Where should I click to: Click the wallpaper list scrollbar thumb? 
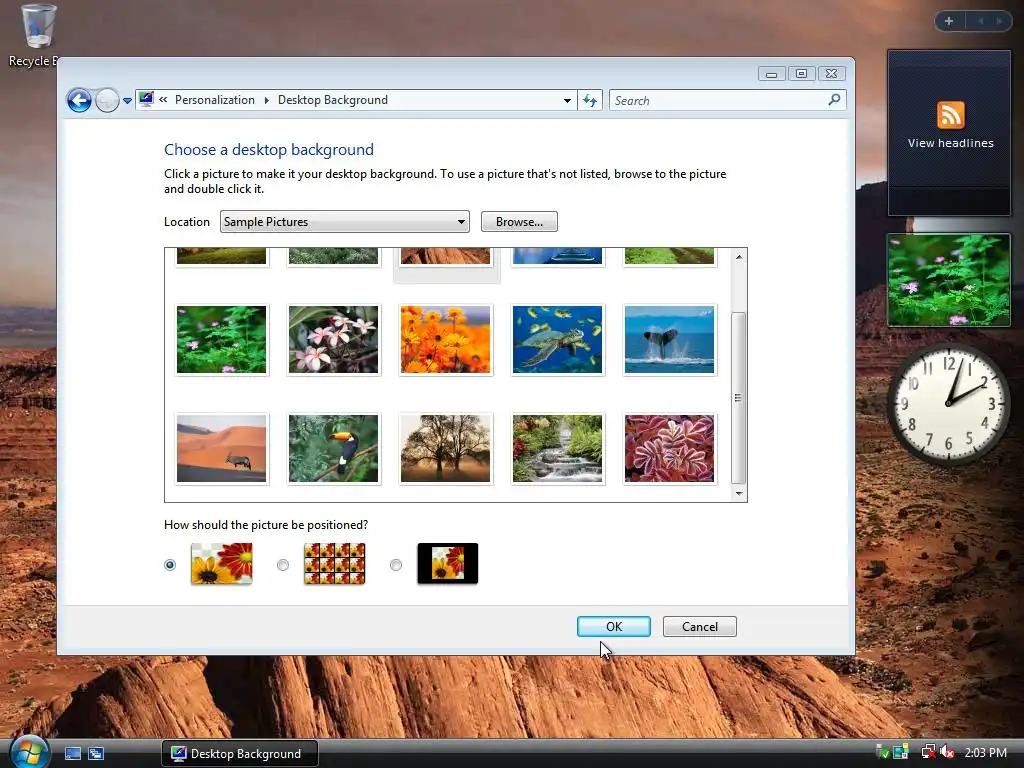[739, 398]
